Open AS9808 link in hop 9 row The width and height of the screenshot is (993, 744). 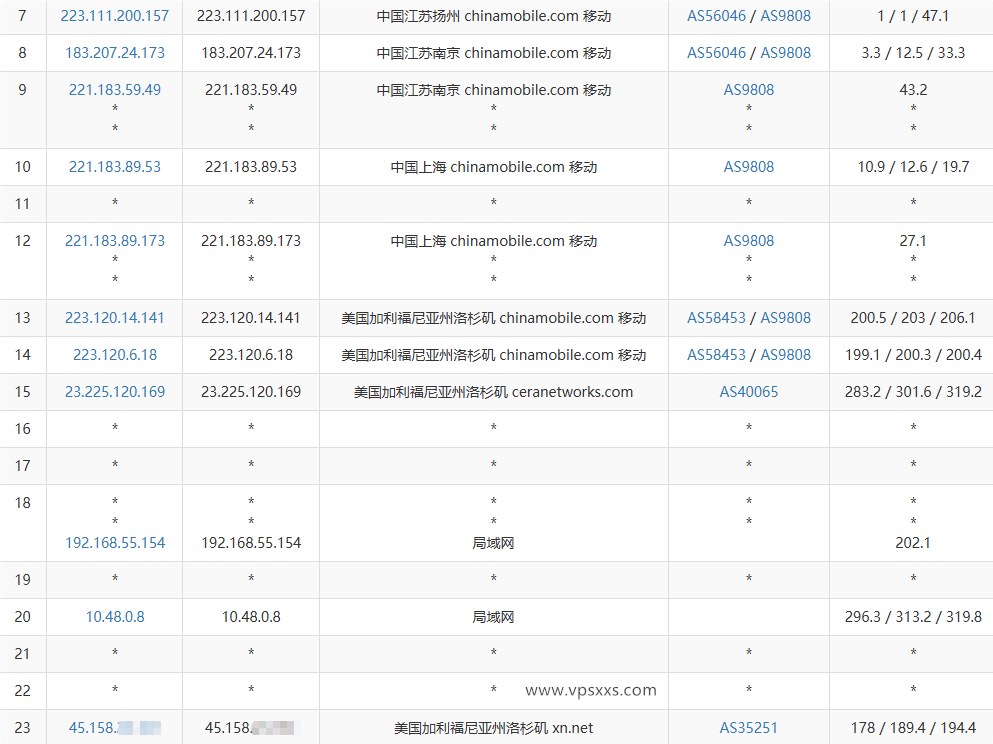(x=749, y=90)
